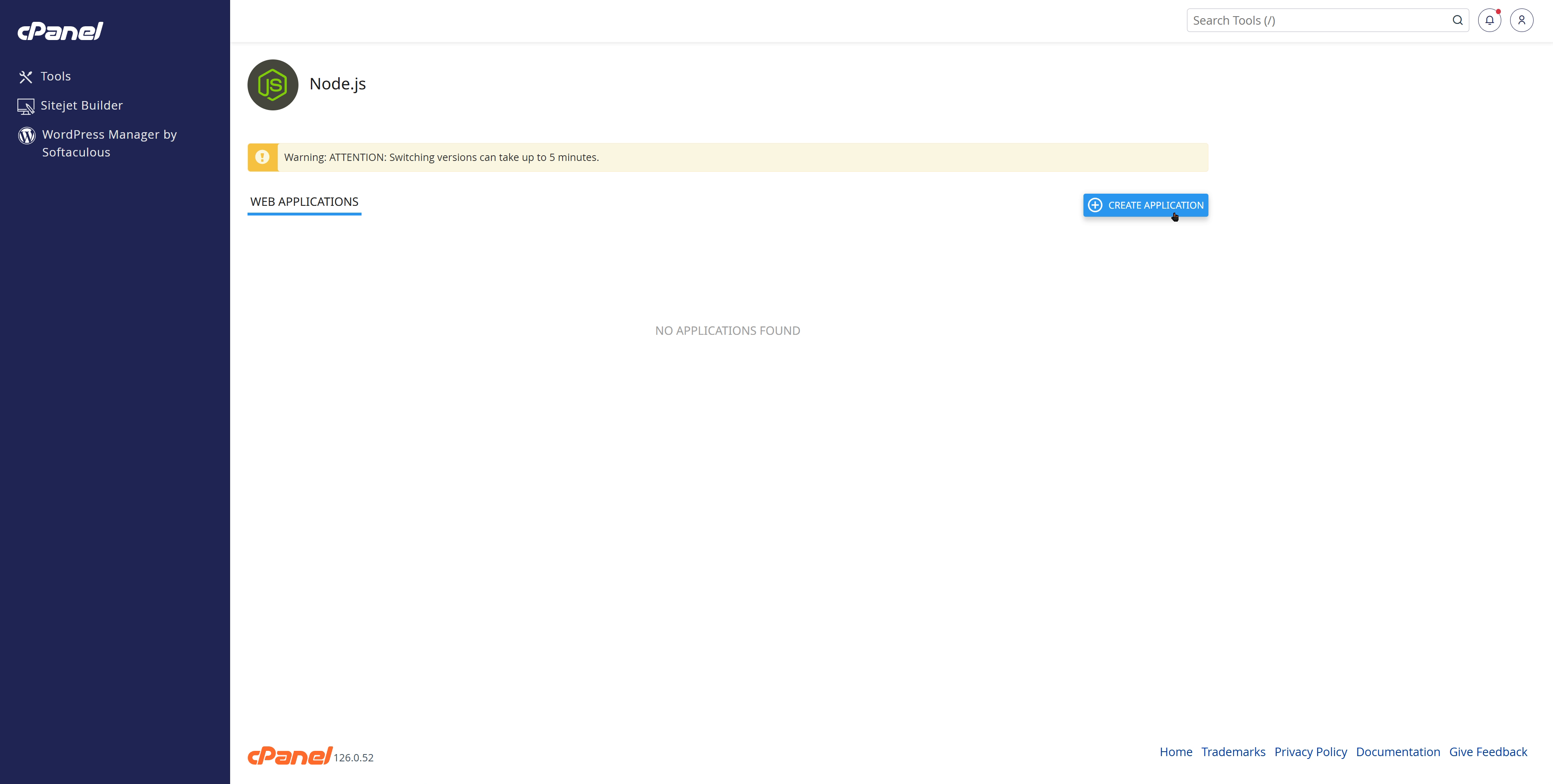Open the Home footer link
Image resolution: width=1553 pixels, height=784 pixels.
[x=1176, y=752]
